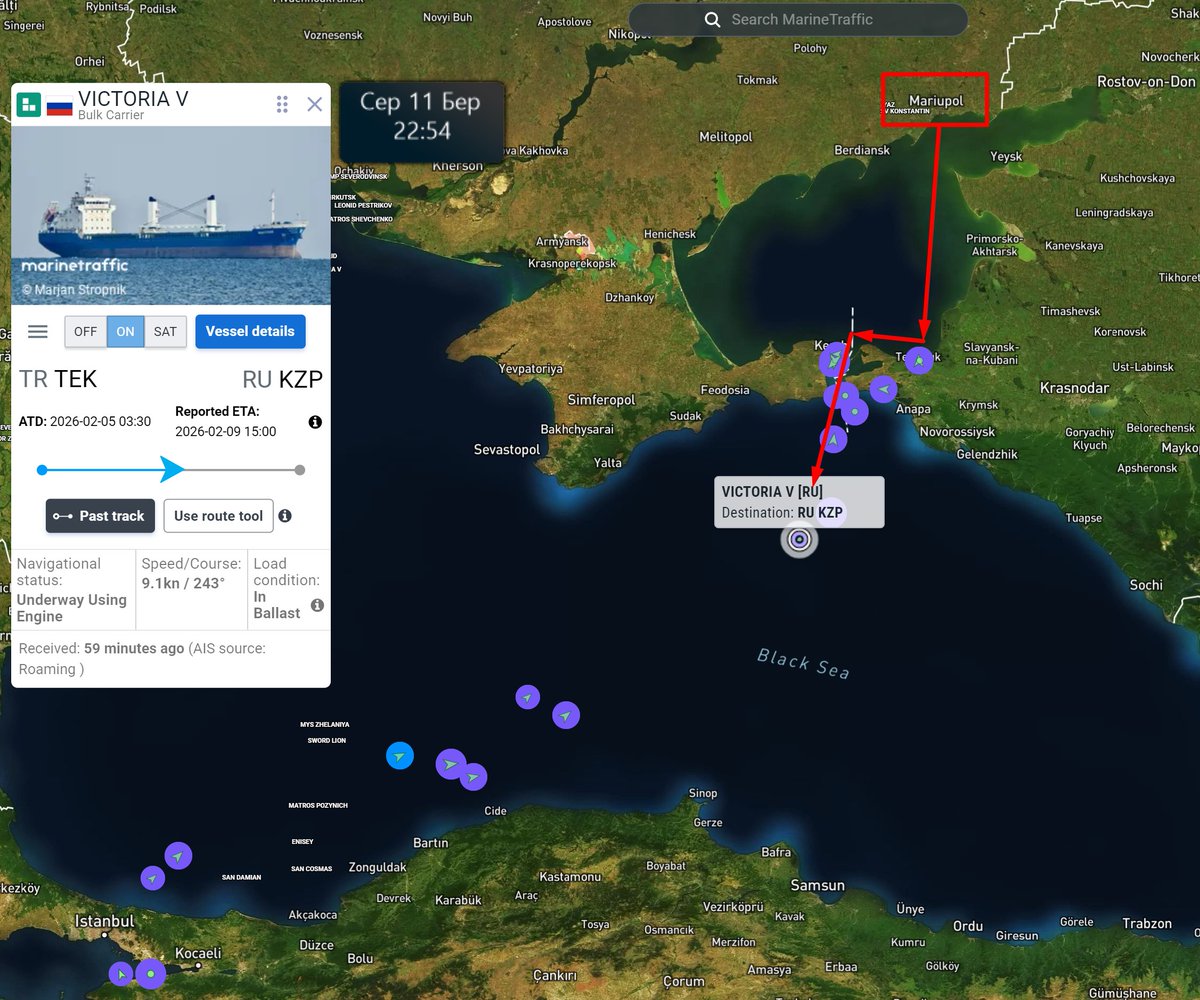The image size is (1200, 1000).
Task: Click the Underway Using Engine status
Action: [x=72, y=608]
